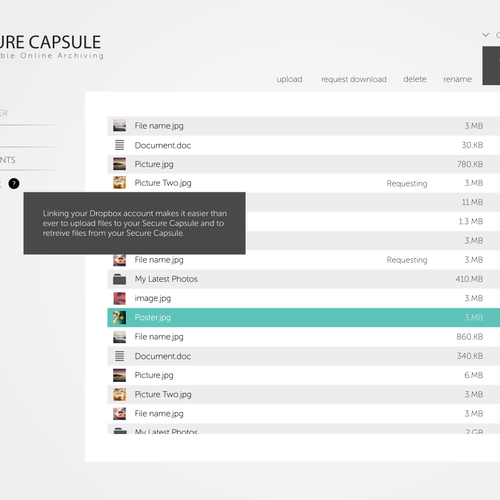Click the Secure Capsule logo title
Viewport: 500px width, 500px height.
coord(50,42)
